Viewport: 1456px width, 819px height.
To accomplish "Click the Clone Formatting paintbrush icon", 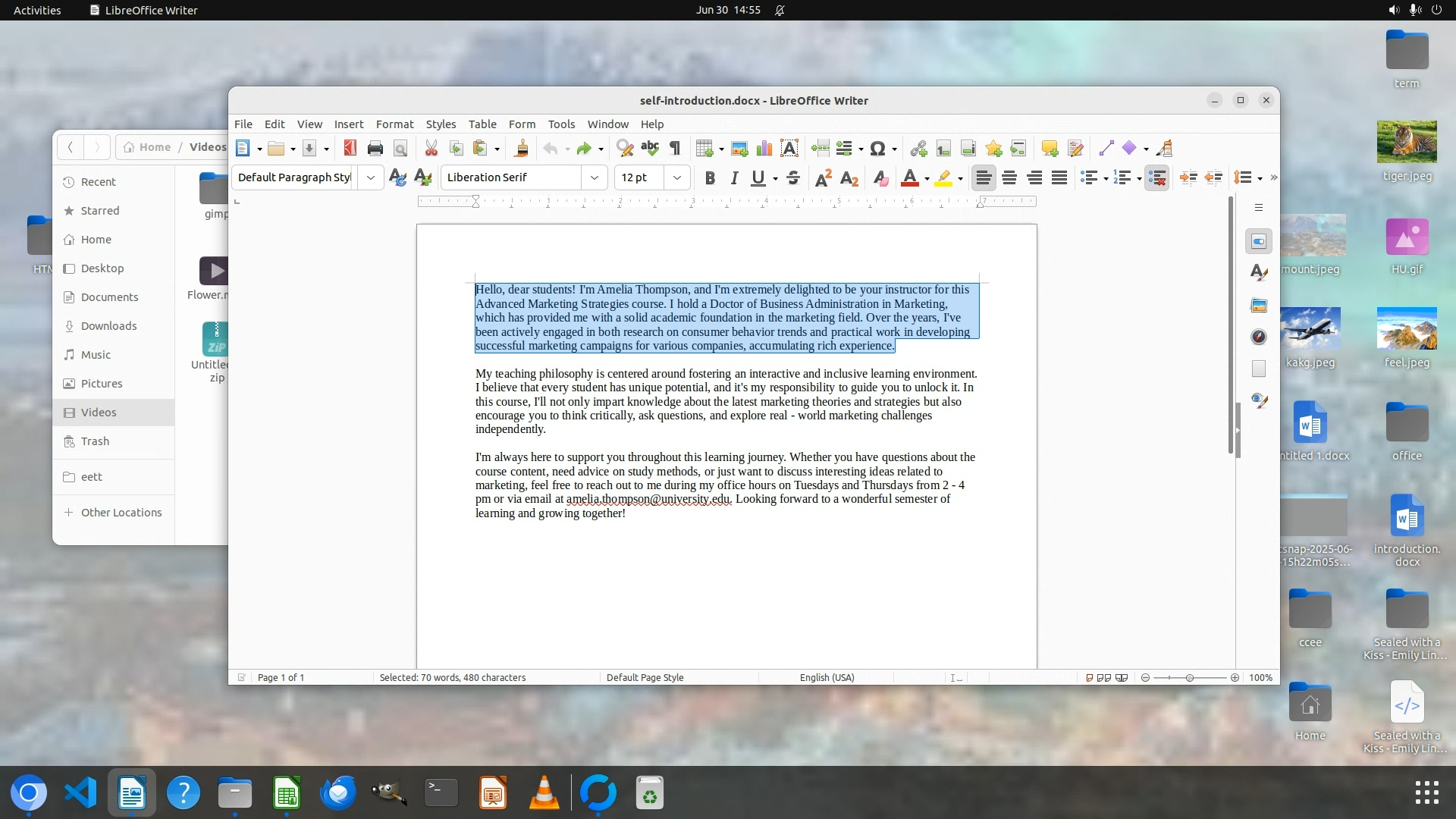I will pyautogui.click(x=521, y=149).
